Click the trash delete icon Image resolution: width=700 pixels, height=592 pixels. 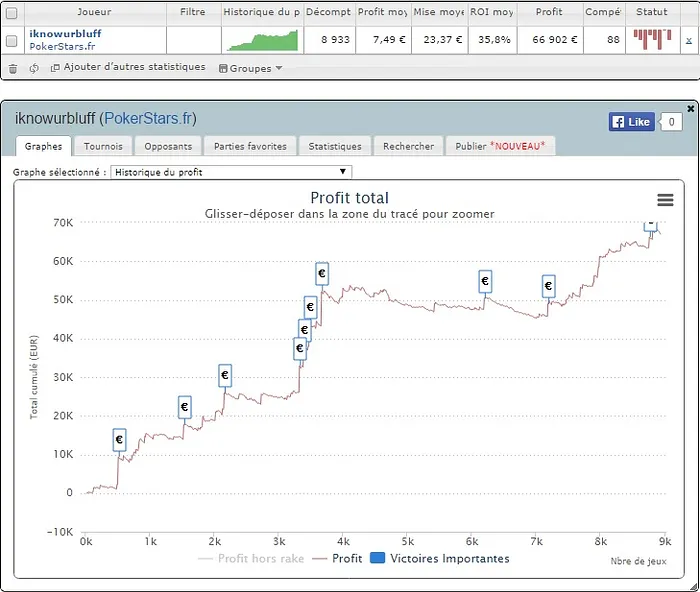[13, 68]
